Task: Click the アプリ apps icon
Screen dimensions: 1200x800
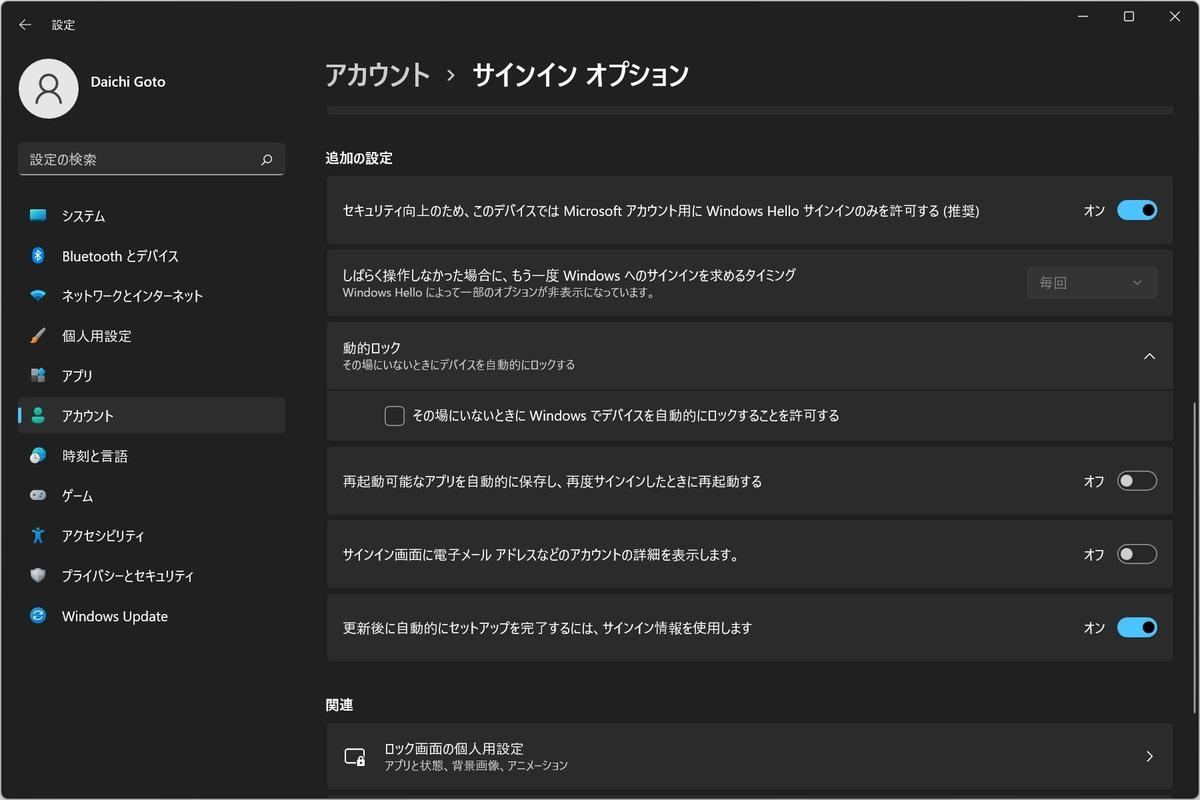Action: point(38,376)
